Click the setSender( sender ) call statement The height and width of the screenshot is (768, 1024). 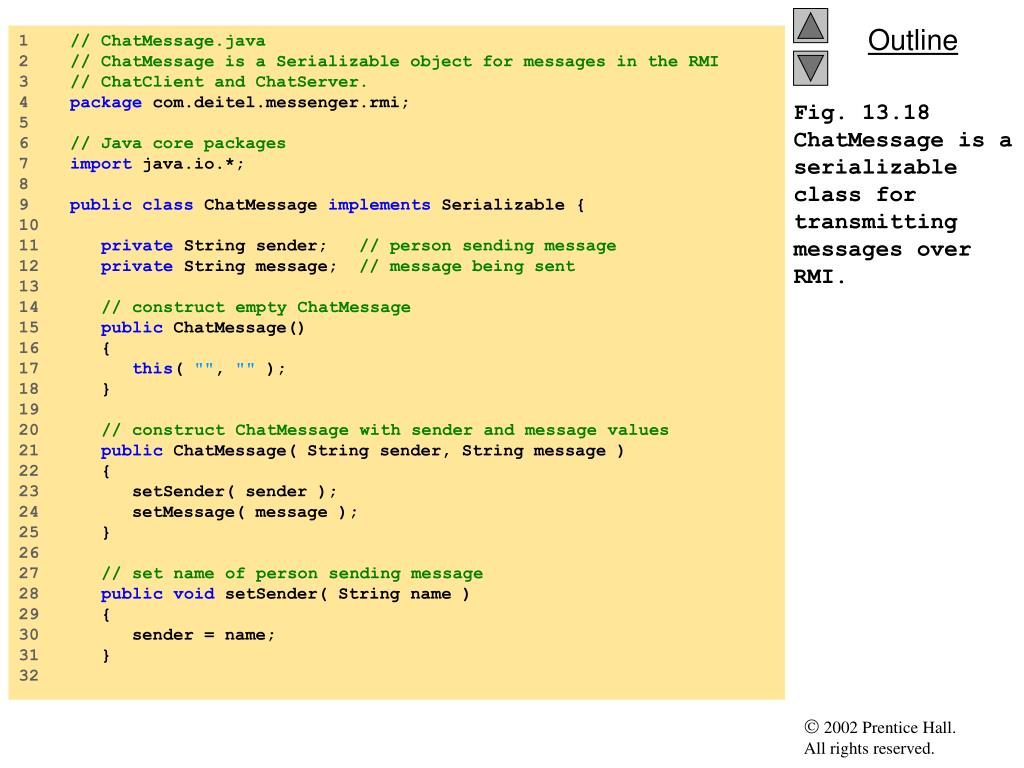point(234,491)
